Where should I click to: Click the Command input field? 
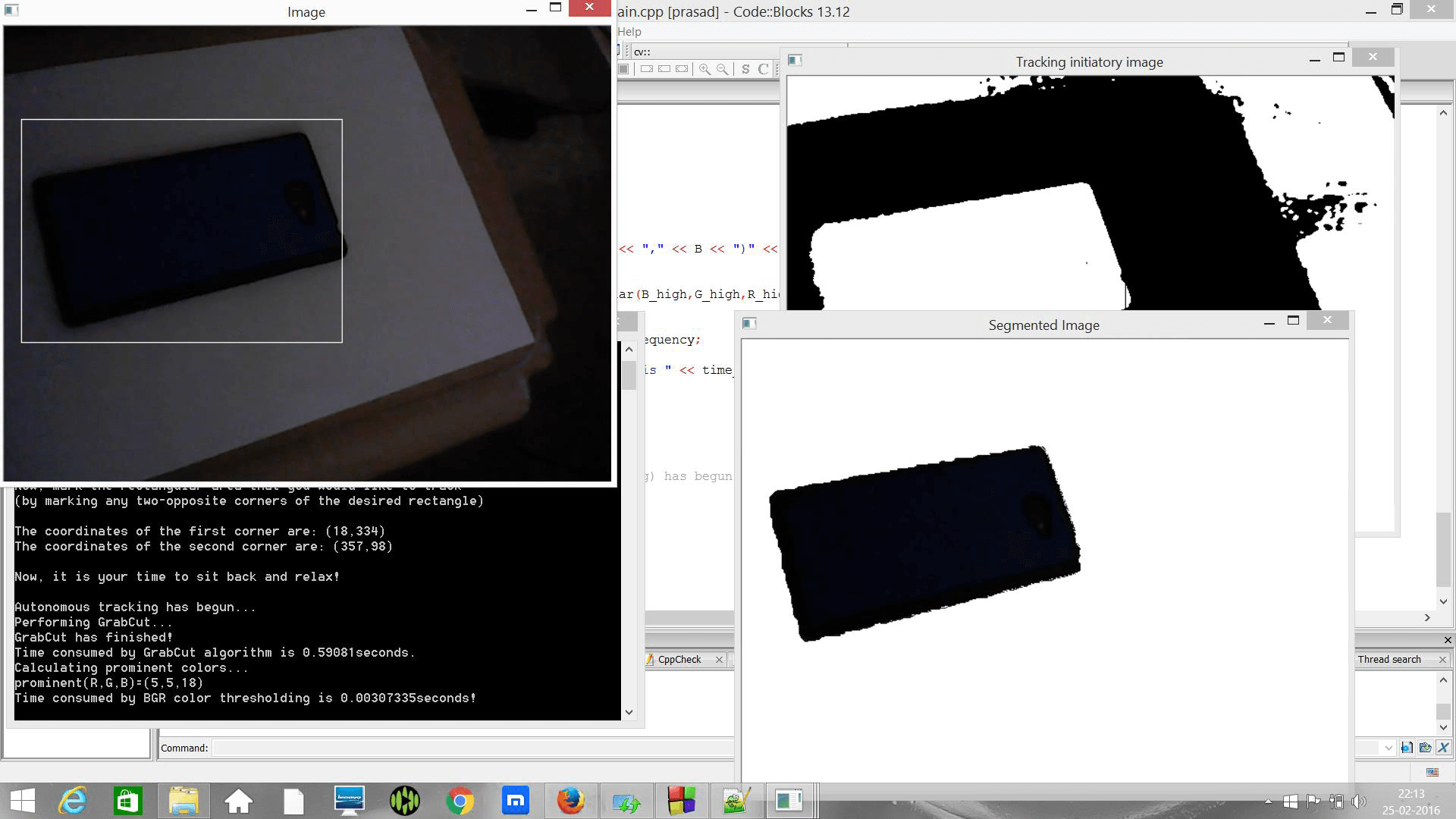[x=473, y=748]
